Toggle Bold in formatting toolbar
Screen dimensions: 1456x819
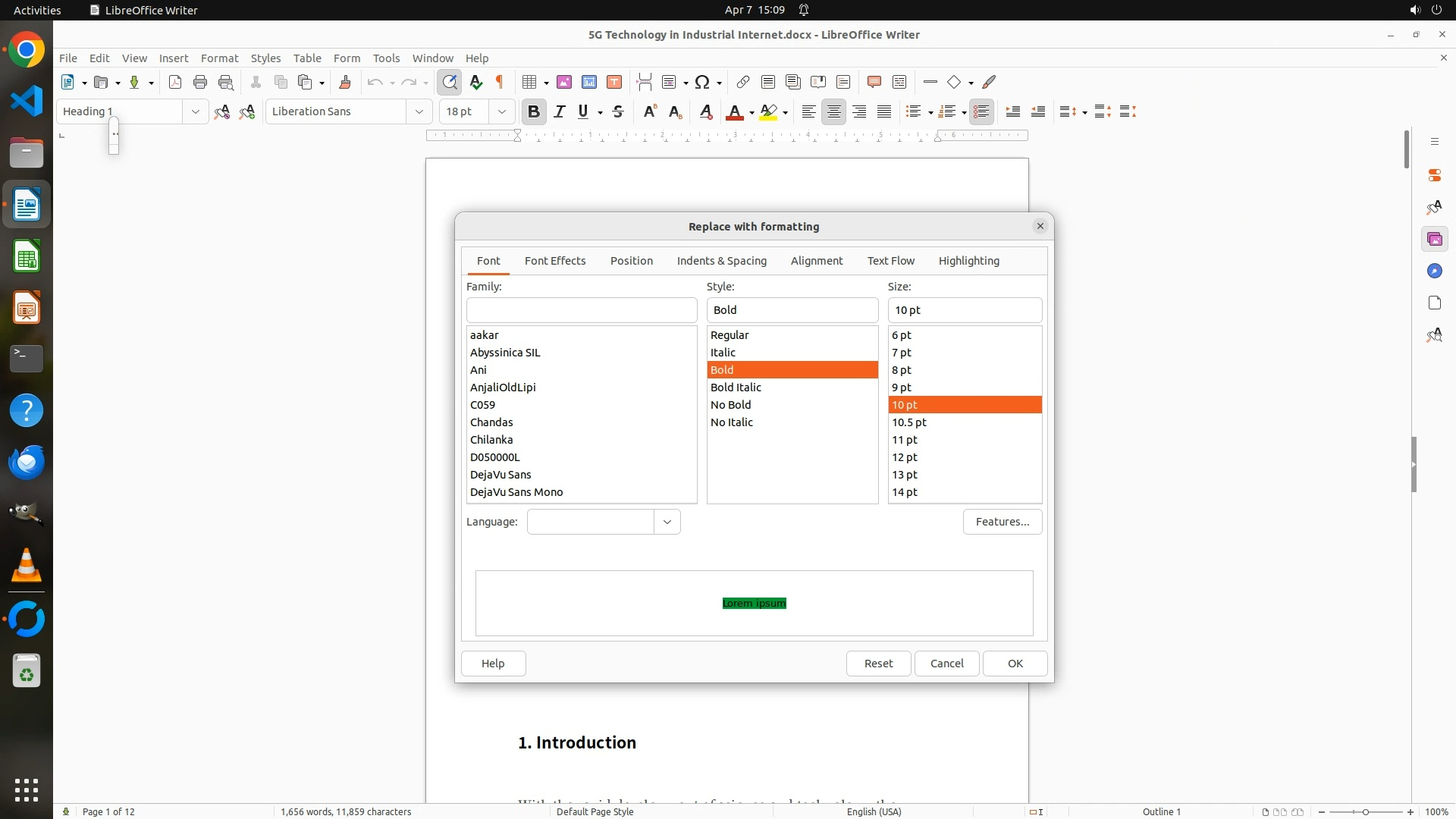(534, 111)
